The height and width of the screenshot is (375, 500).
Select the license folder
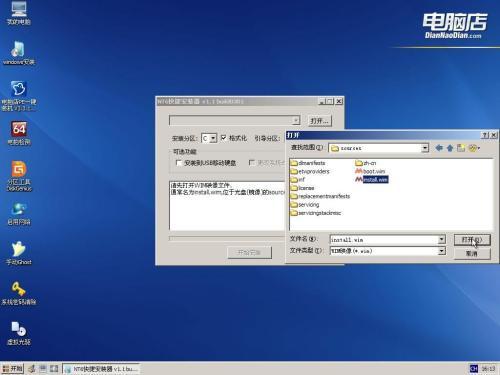[x=302, y=188]
